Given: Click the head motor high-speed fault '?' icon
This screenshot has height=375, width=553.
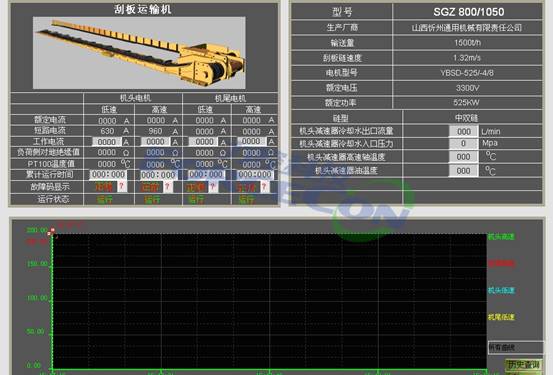Looking at the screenshot, I should (168, 187).
